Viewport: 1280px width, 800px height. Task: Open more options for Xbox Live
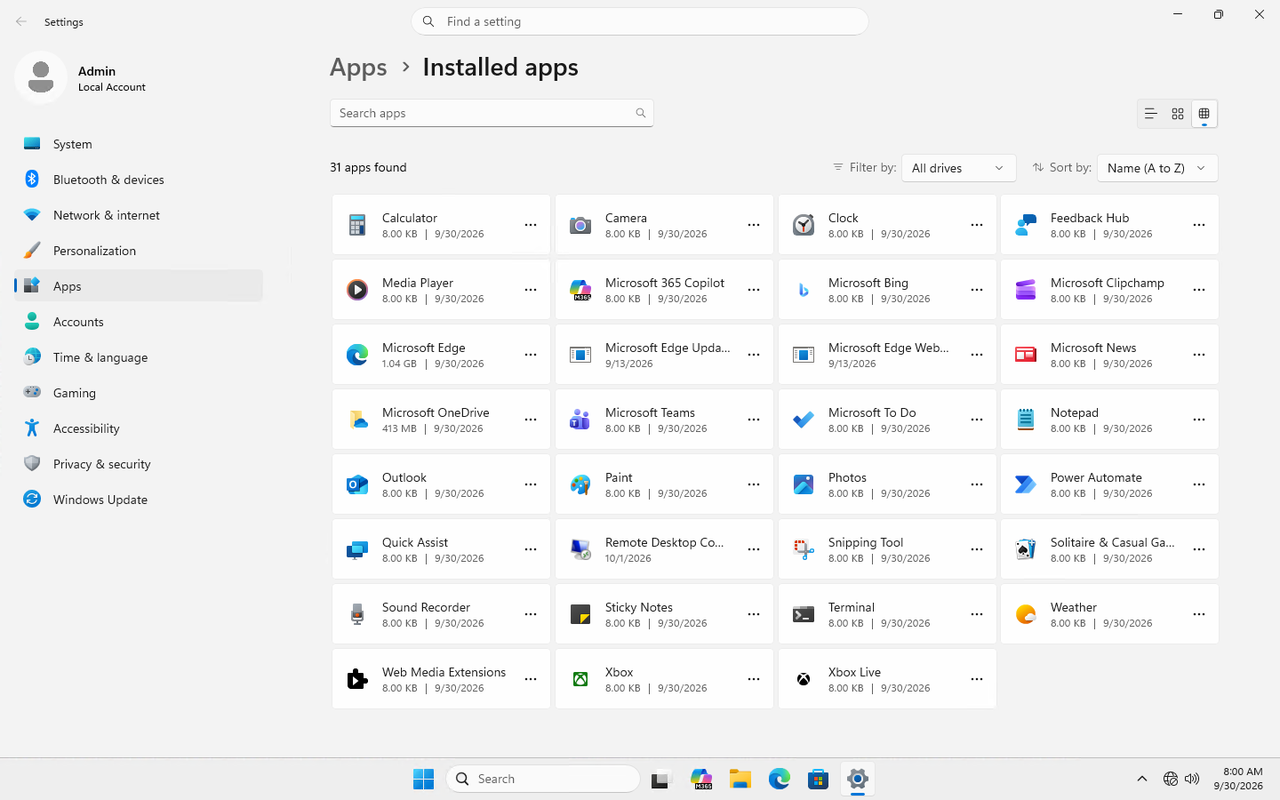(x=977, y=680)
